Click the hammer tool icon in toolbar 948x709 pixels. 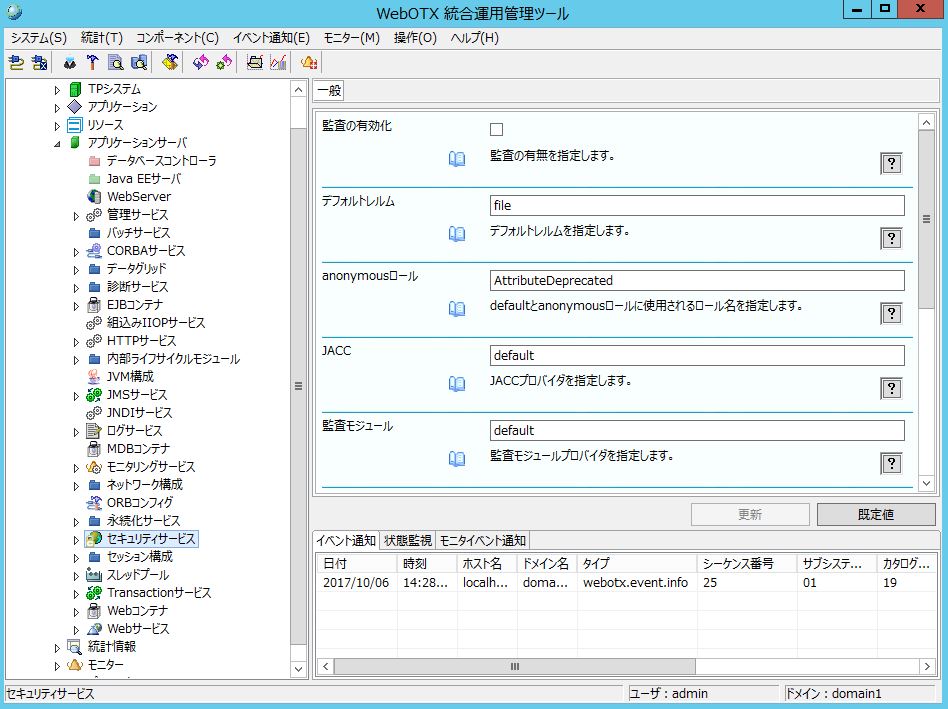(92, 63)
